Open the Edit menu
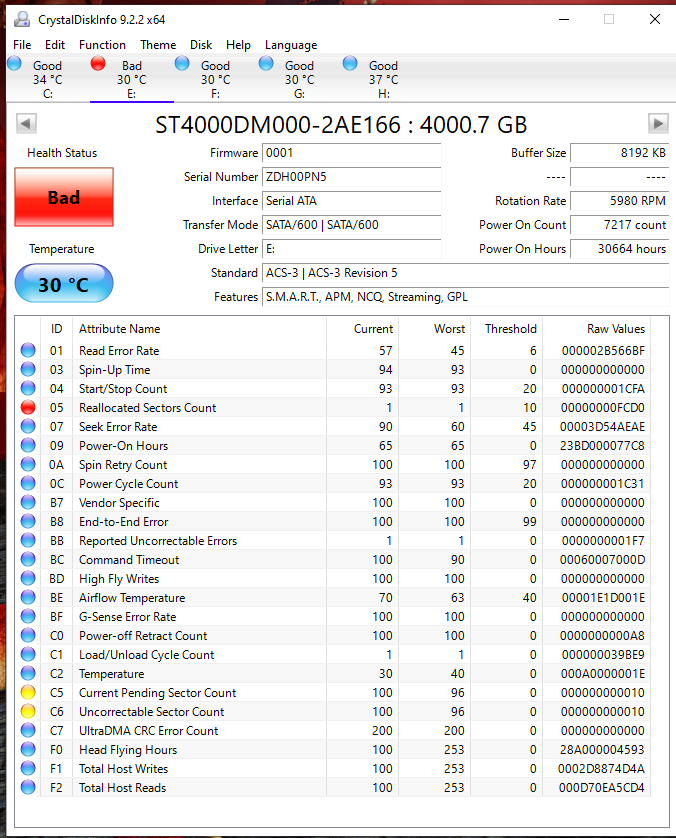This screenshot has height=838, width=676. click(x=55, y=45)
